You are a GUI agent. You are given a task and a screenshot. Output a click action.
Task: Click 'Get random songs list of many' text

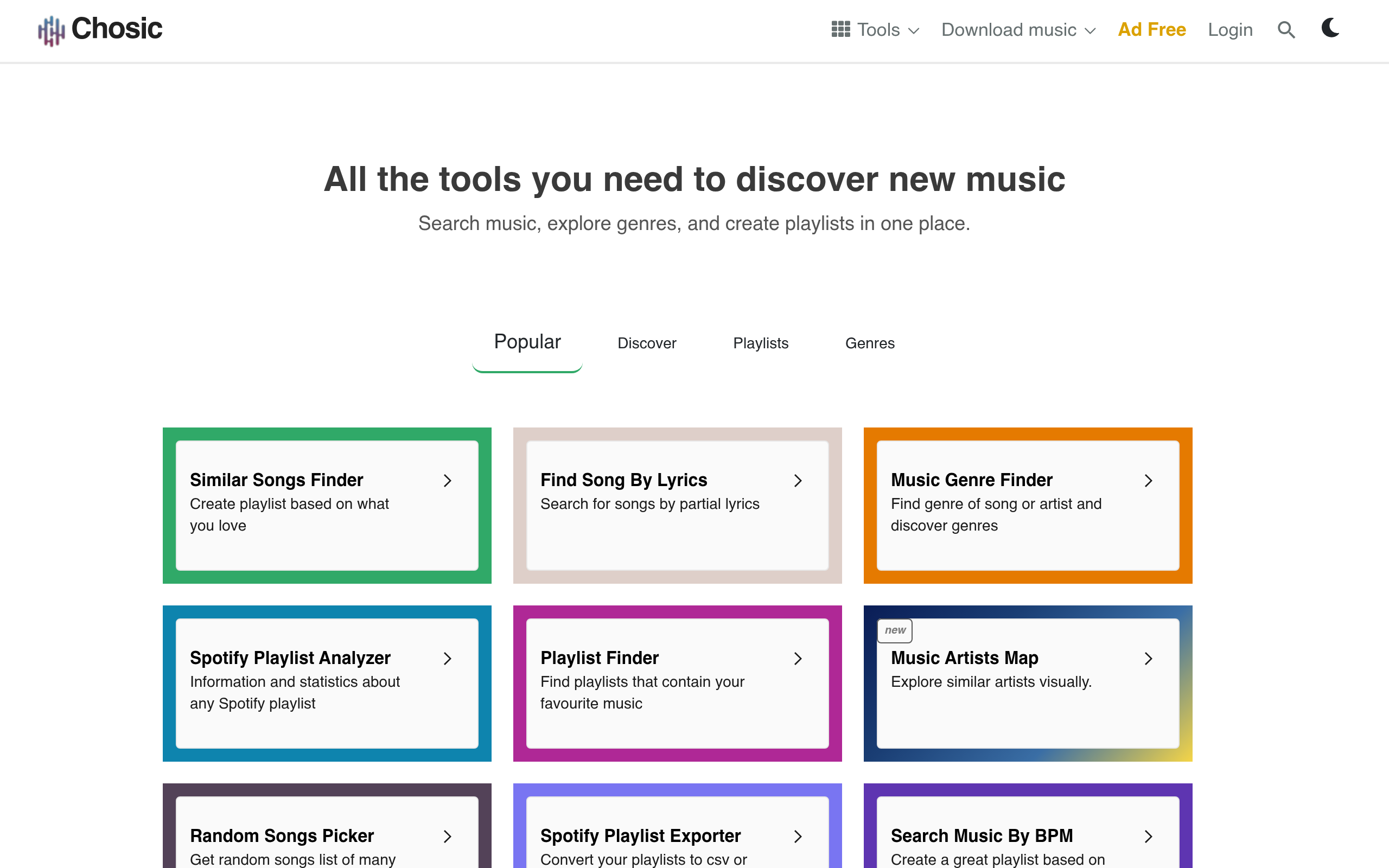click(x=293, y=859)
